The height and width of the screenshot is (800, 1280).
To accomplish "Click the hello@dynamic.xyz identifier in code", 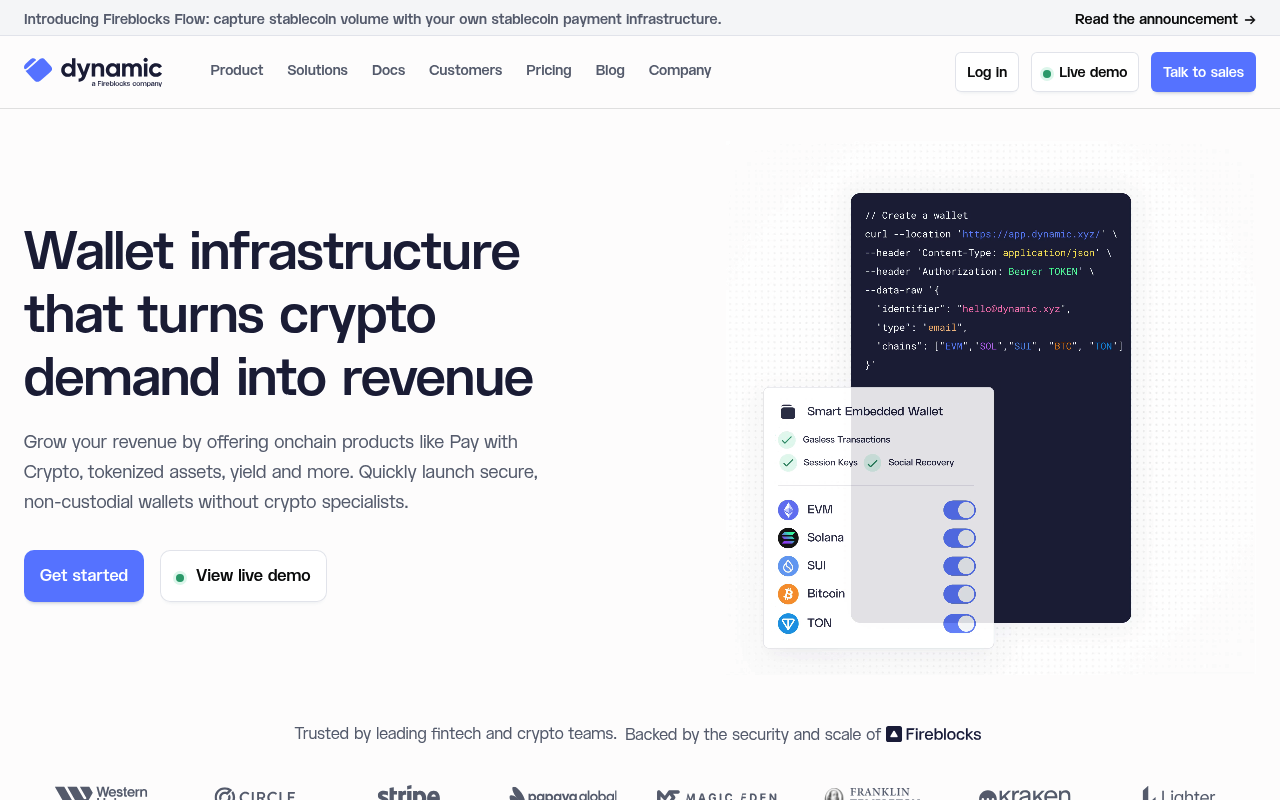I will point(1013,309).
